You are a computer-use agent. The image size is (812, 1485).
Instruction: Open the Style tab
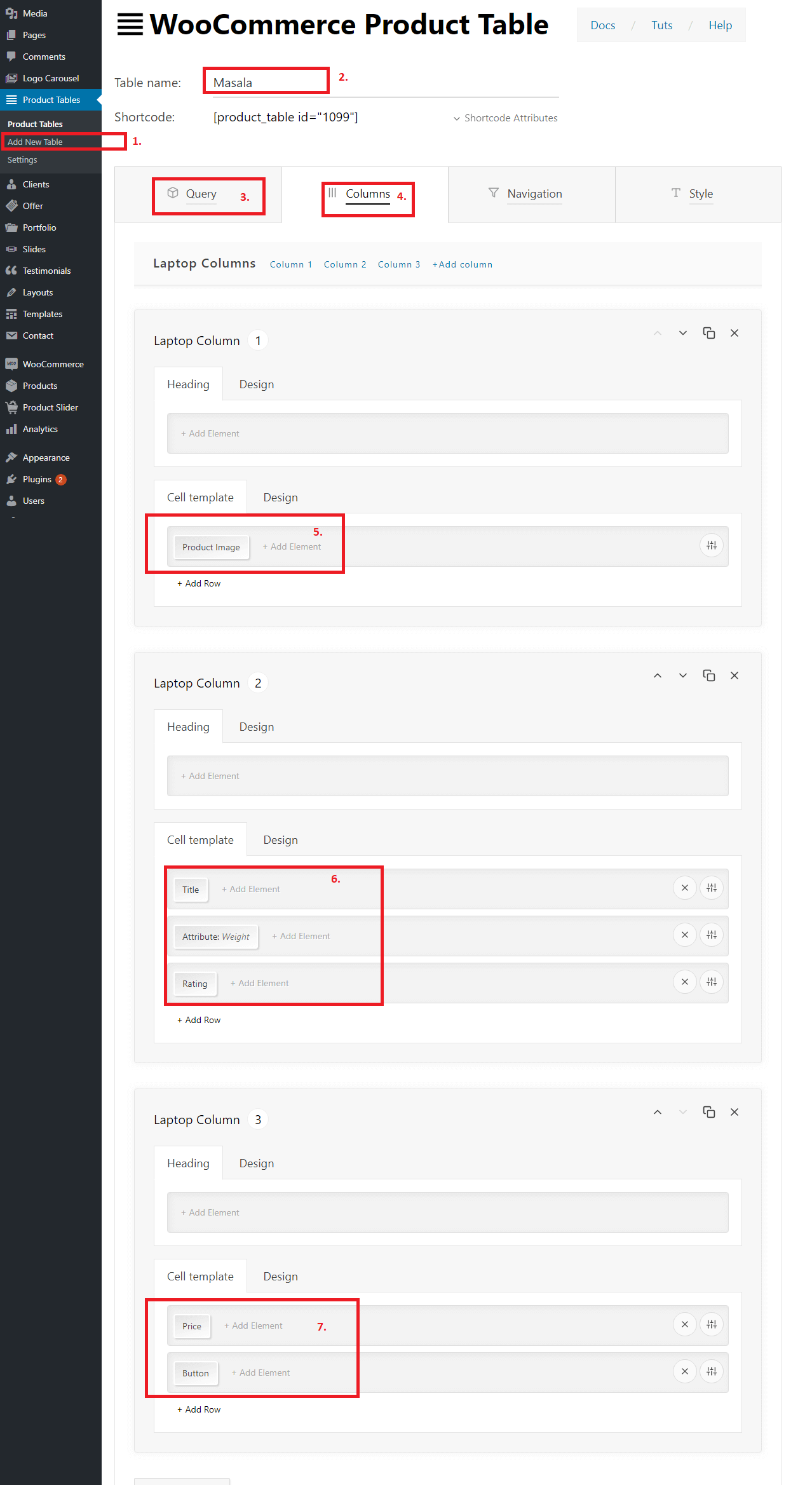pyautogui.click(x=698, y=194)
